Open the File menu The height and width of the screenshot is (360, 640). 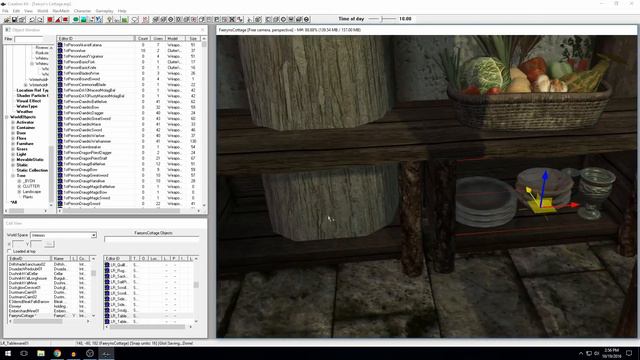tap(5, 11)
